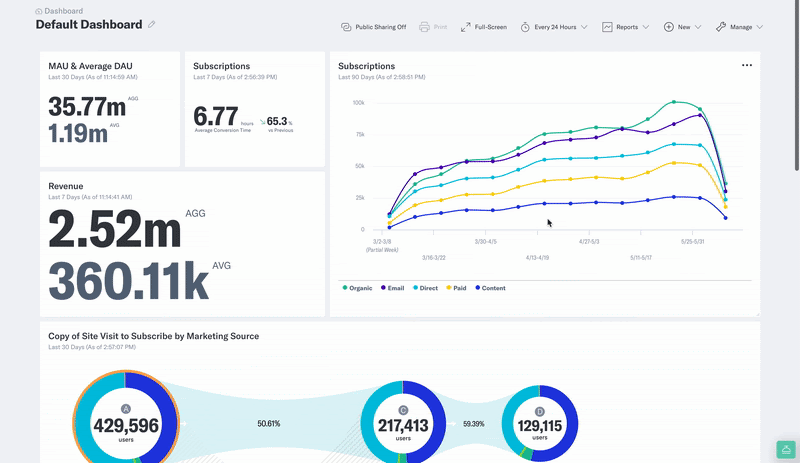Click the 429,596 users donut
This screenshot has height=463, width=800.
coord(126,424)
